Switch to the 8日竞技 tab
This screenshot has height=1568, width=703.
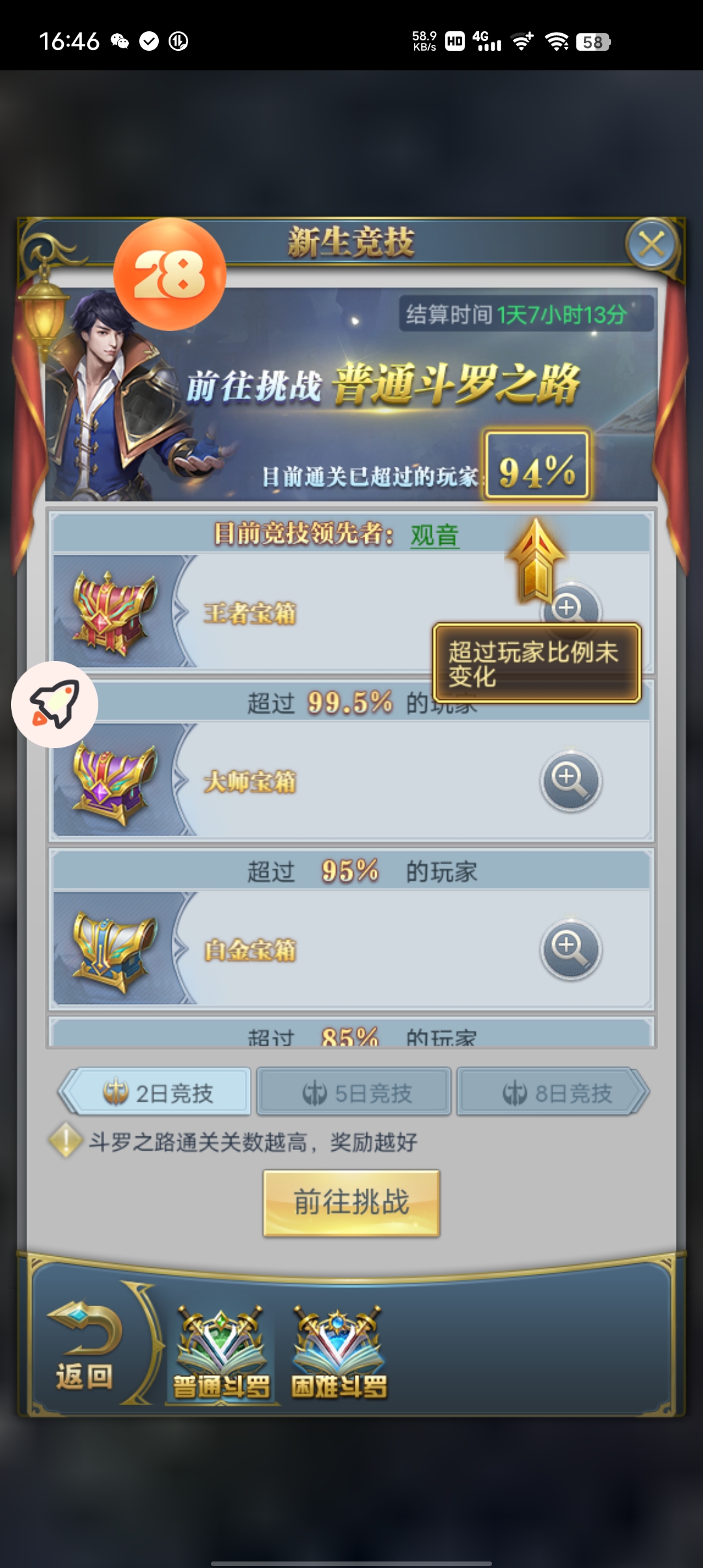[553, 1092]
